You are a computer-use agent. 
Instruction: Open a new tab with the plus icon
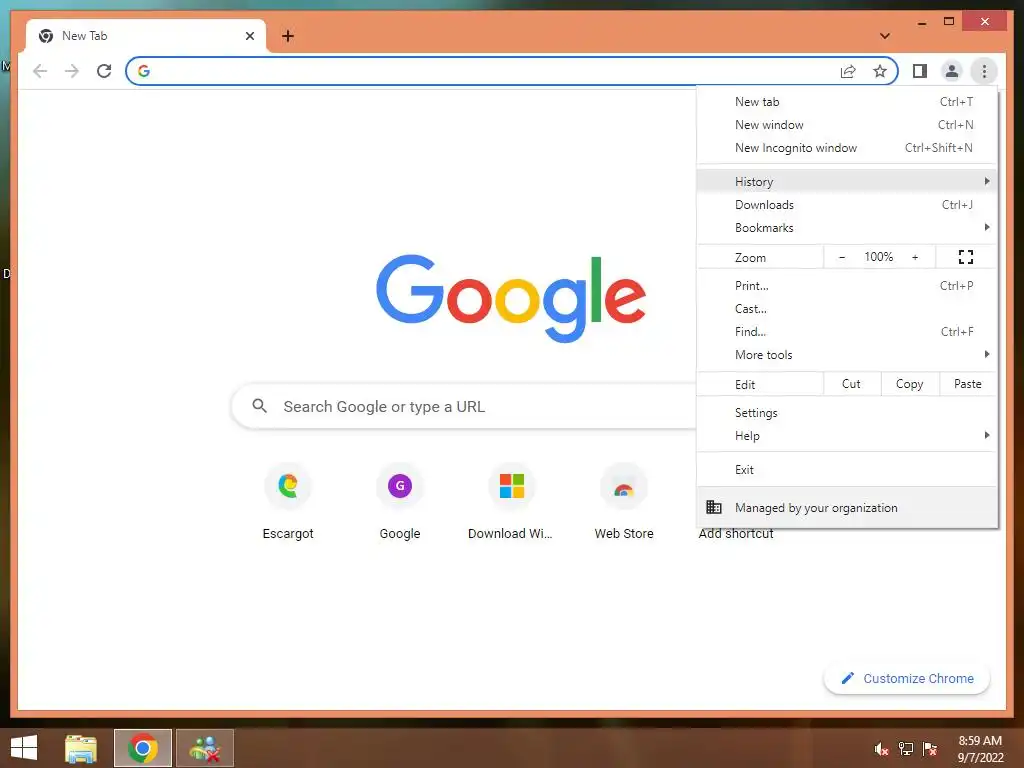click(288, 36)
